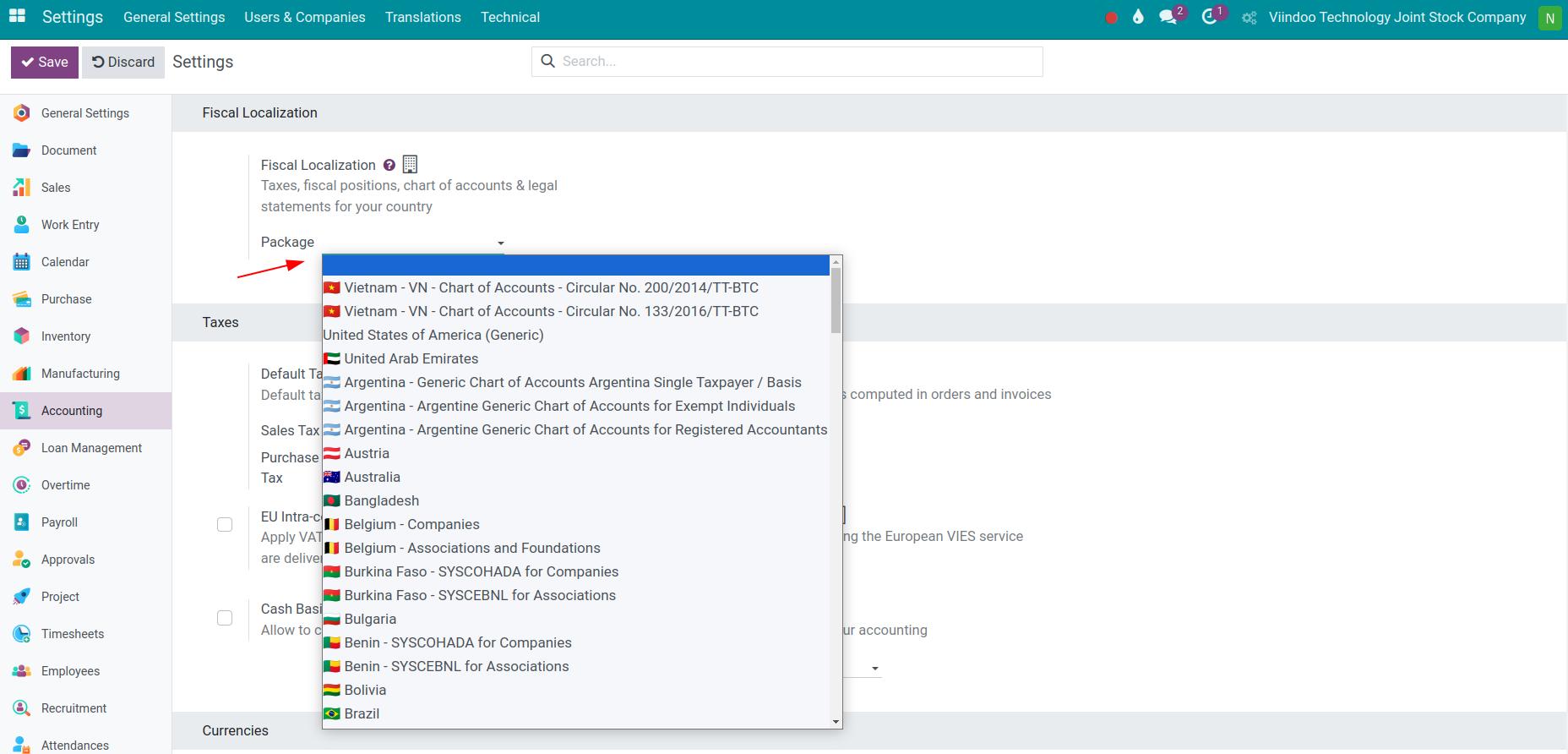Click the Sales chart sidebar icon
The width and height of the screenshot is (1568, 754).
[x=22, y=188]
